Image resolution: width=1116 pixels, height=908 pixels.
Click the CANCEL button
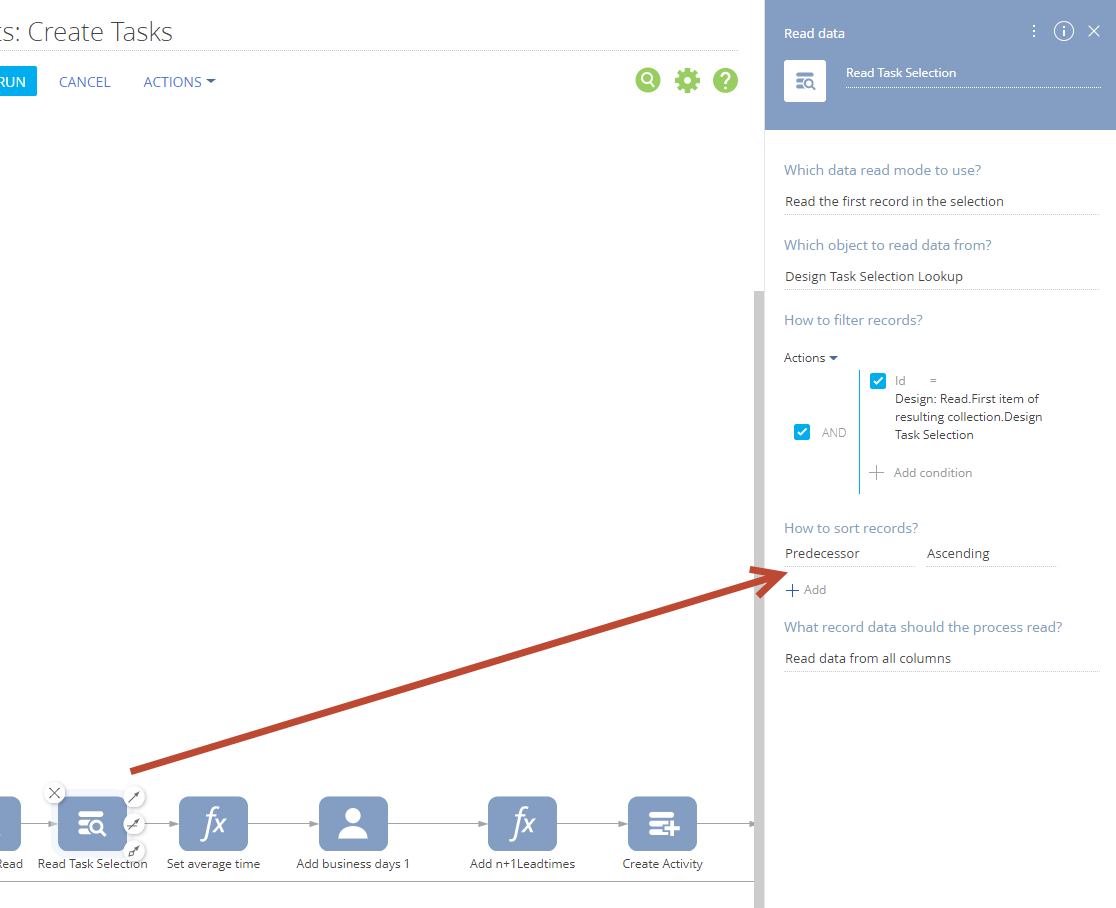pyautogui.click(x=84, y=82)
